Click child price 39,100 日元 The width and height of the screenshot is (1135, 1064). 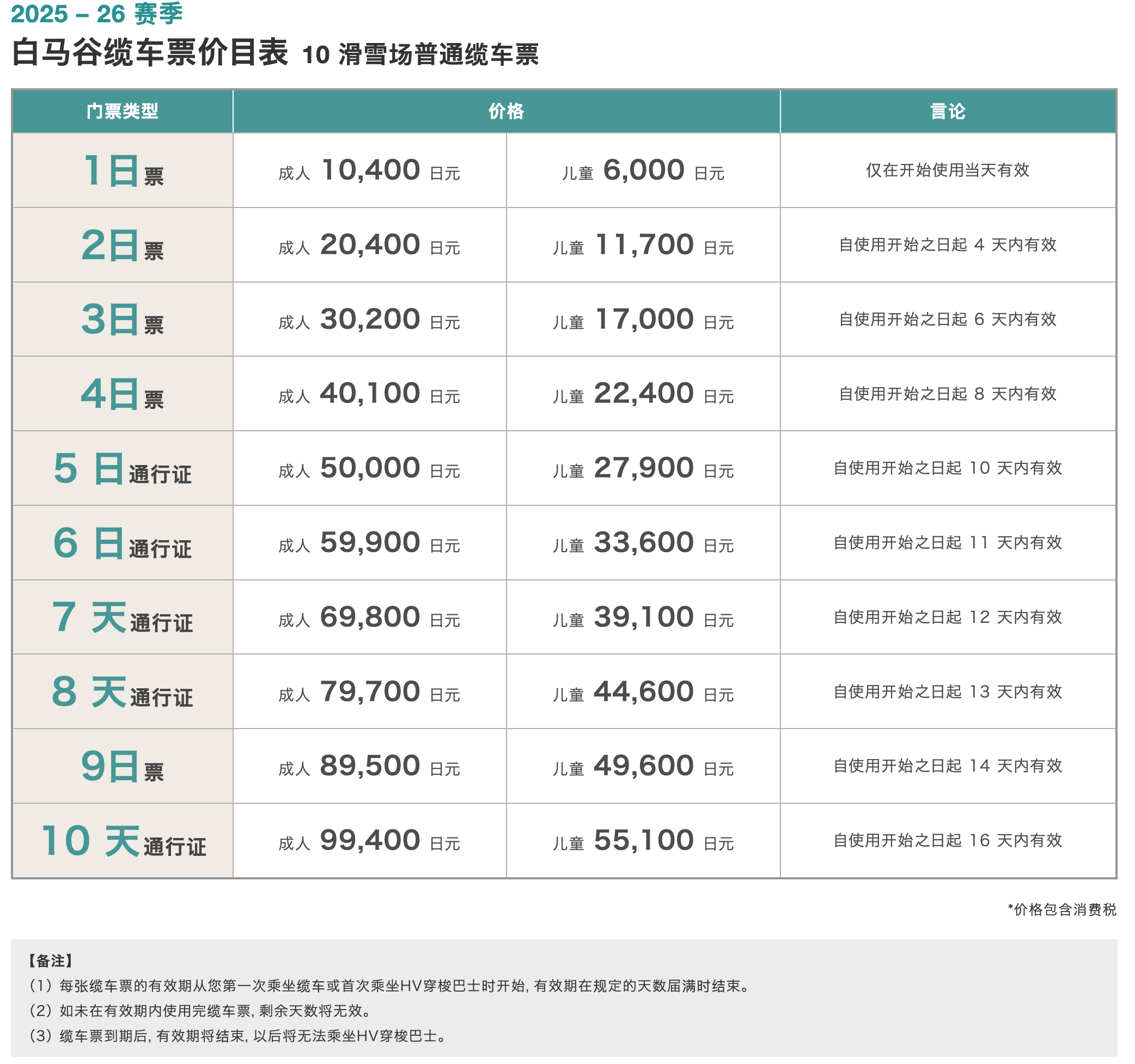pyautogui.click(x=643, y=617)
